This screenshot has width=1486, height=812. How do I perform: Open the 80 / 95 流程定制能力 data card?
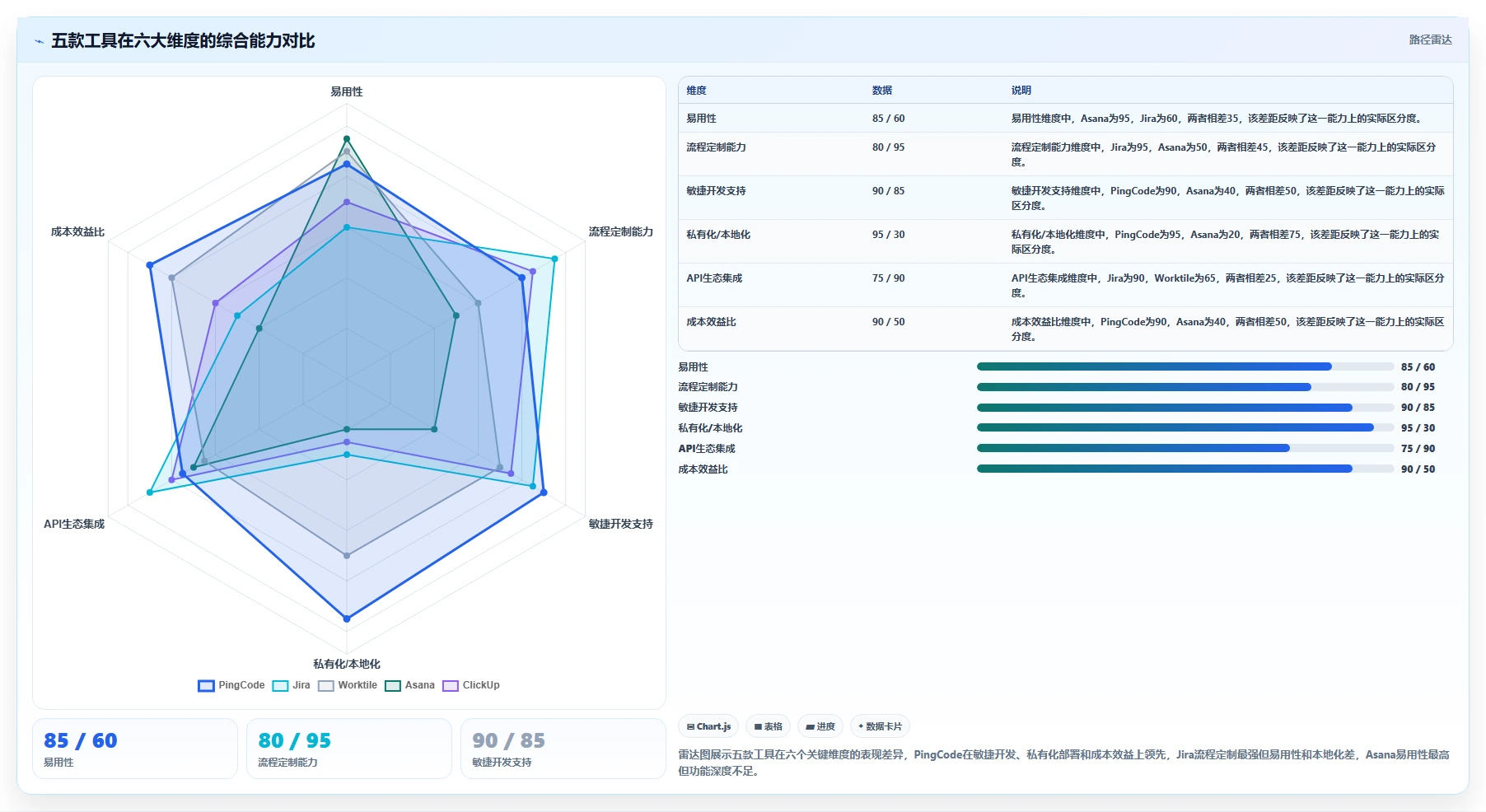click(x=349, y=749)
